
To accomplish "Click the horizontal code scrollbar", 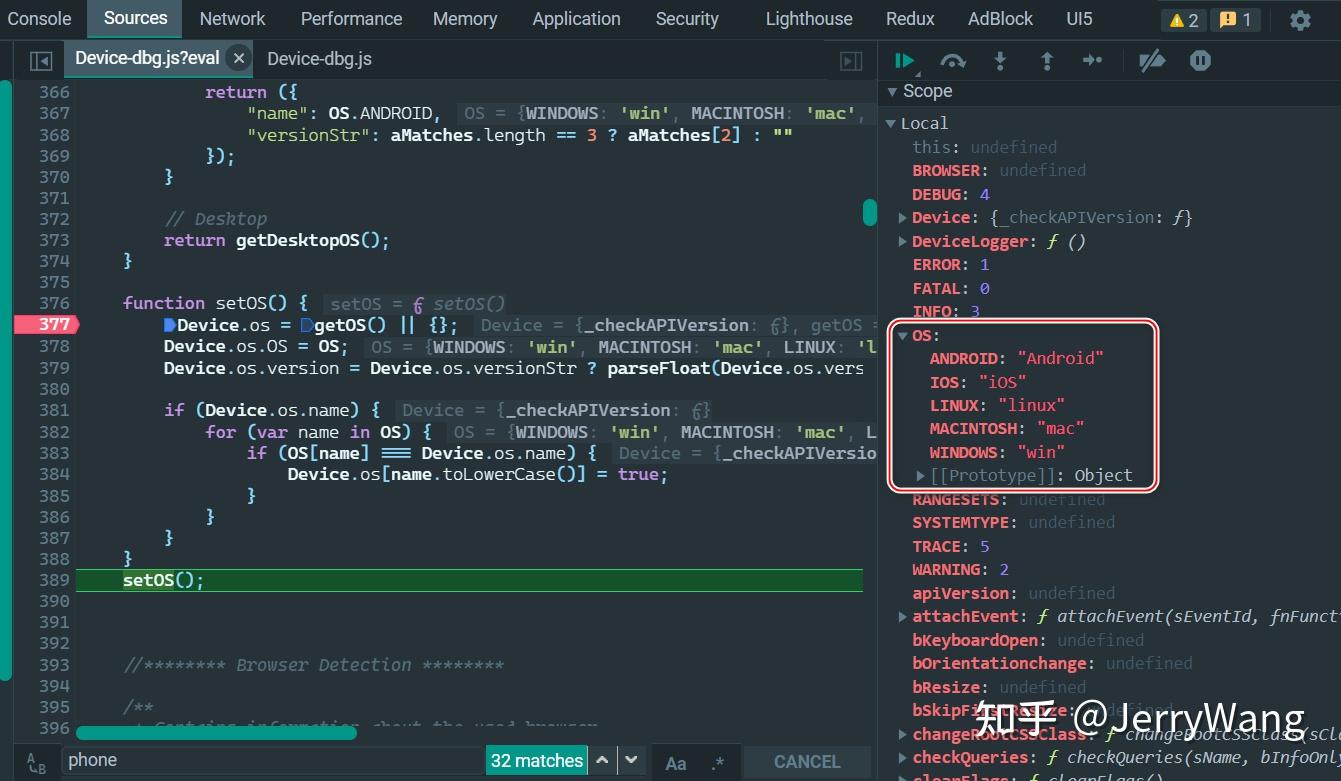I will (216, 732).
